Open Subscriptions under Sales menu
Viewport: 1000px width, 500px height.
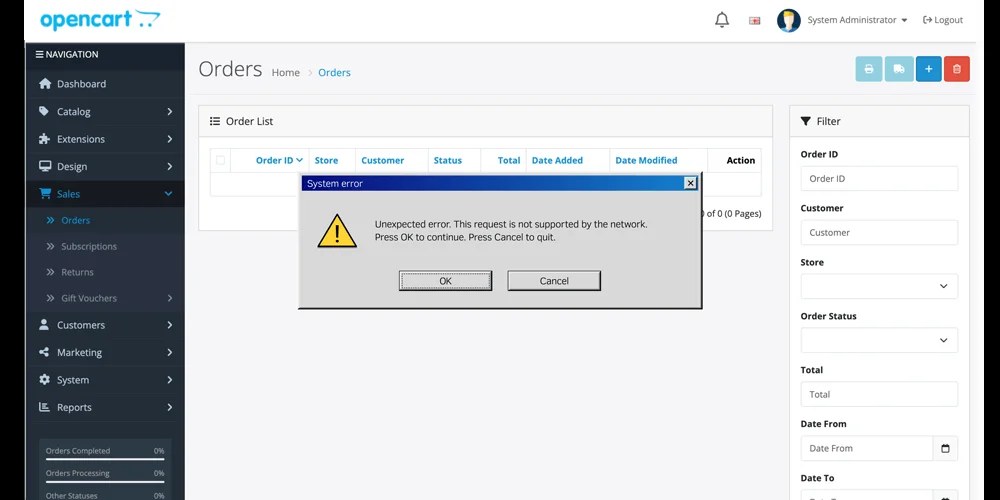point(89,246)
